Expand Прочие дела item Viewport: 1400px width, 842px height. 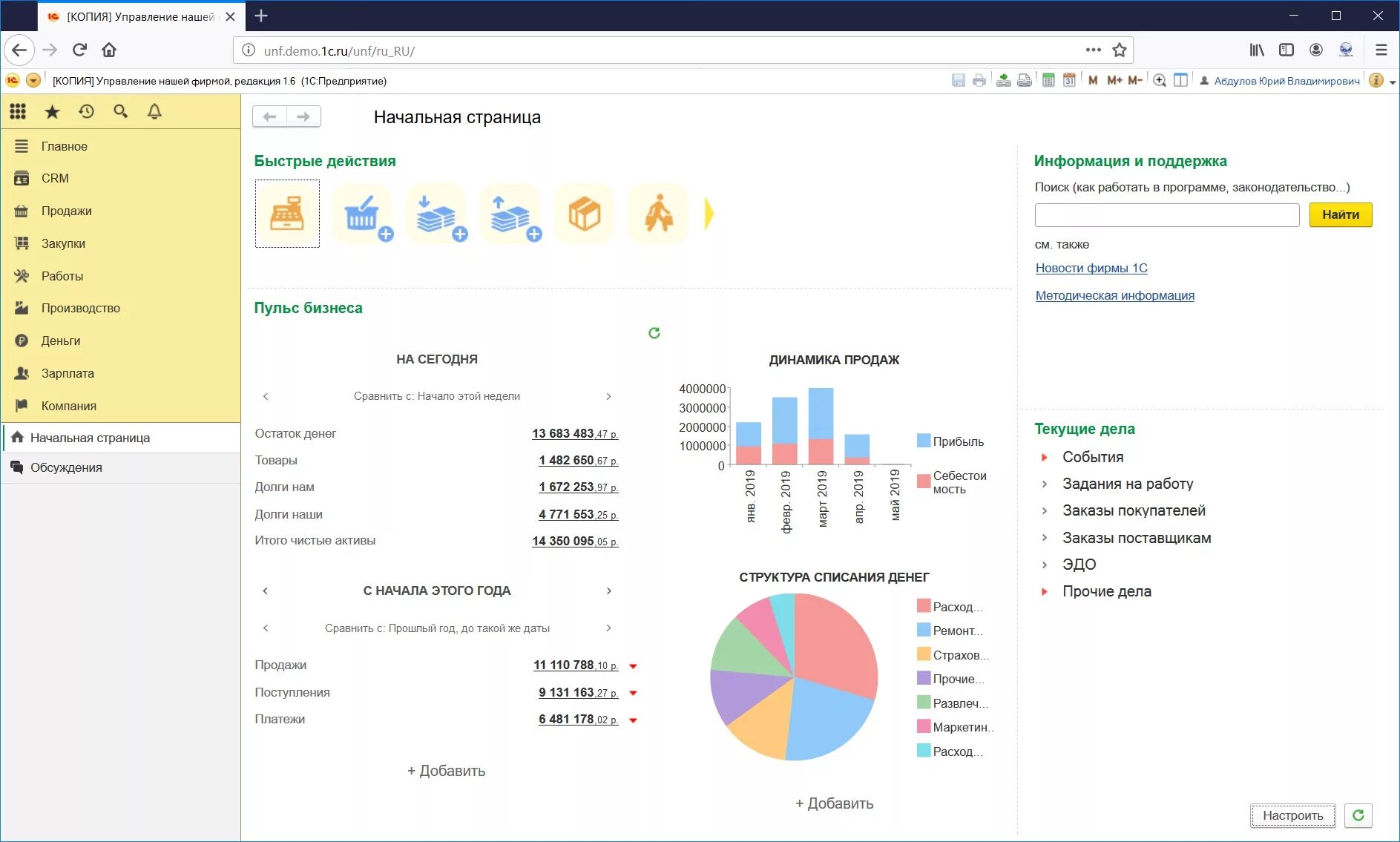point(1045,591)
